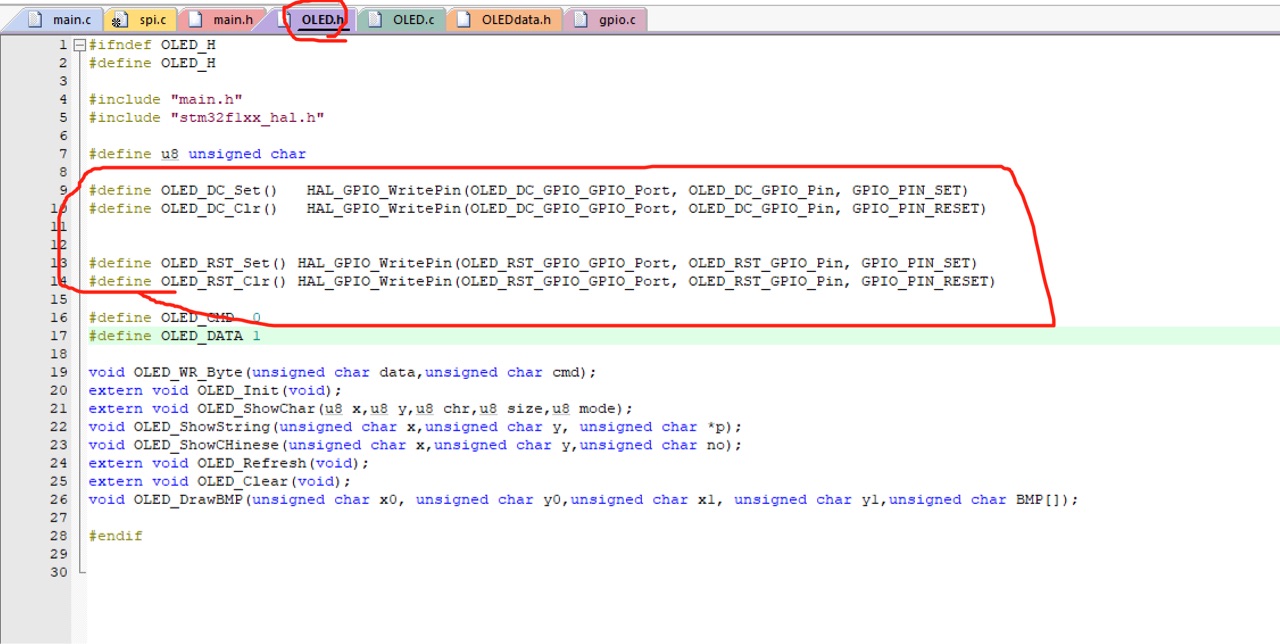The width and height of the screenshot is (1280, 644).
Task: Go to the gpio.c tab
Action: [605, 19]
